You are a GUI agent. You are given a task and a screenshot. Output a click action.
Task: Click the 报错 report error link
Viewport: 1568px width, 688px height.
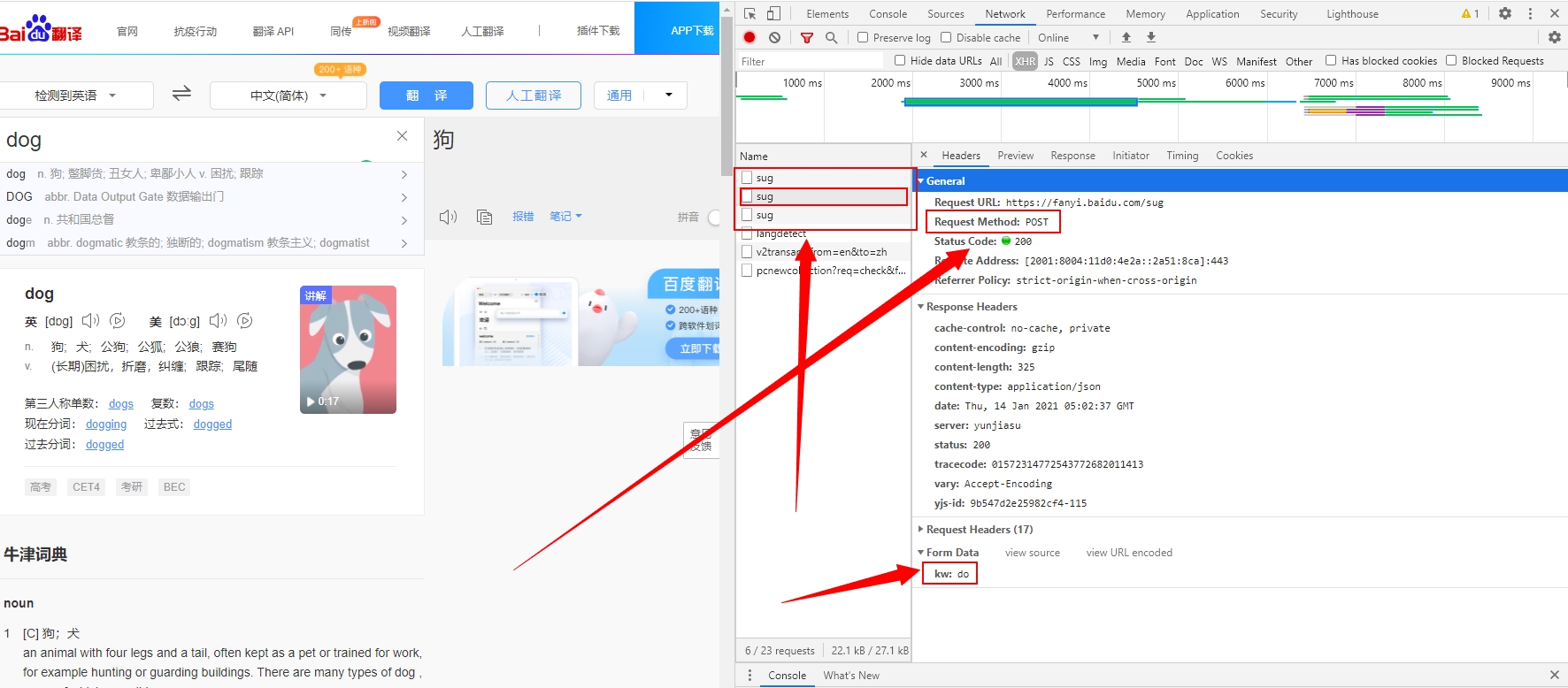click(x=523, y=216)
